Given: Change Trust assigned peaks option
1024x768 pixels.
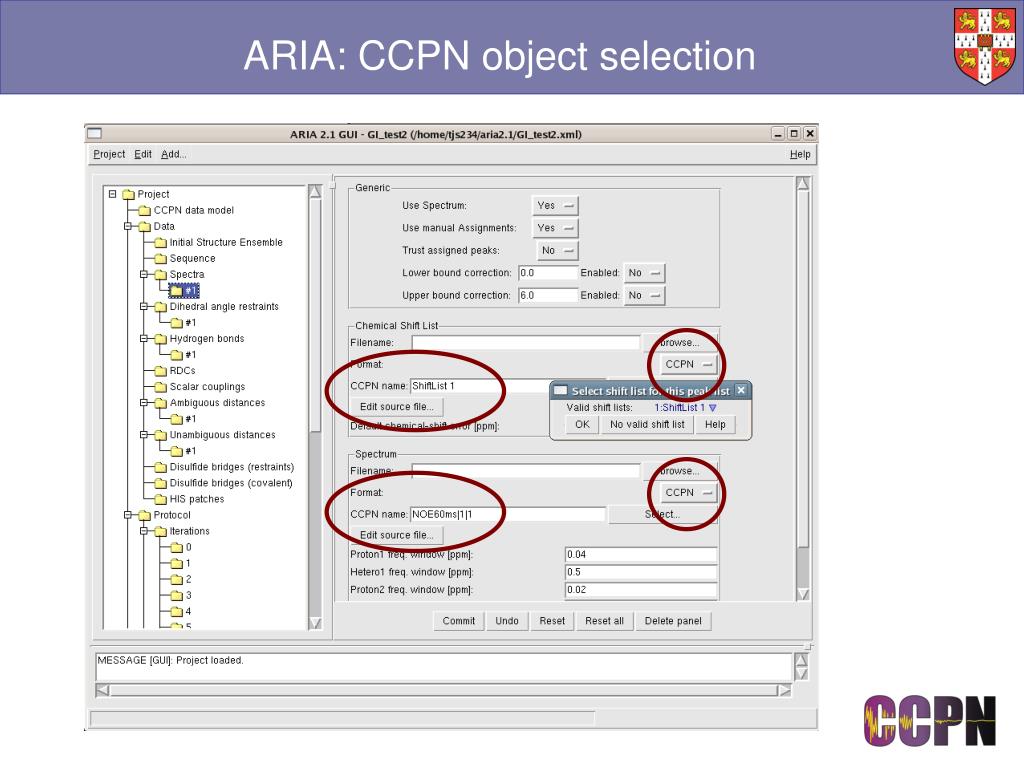Looking at the screenshot, I should (x=558, y=250).
